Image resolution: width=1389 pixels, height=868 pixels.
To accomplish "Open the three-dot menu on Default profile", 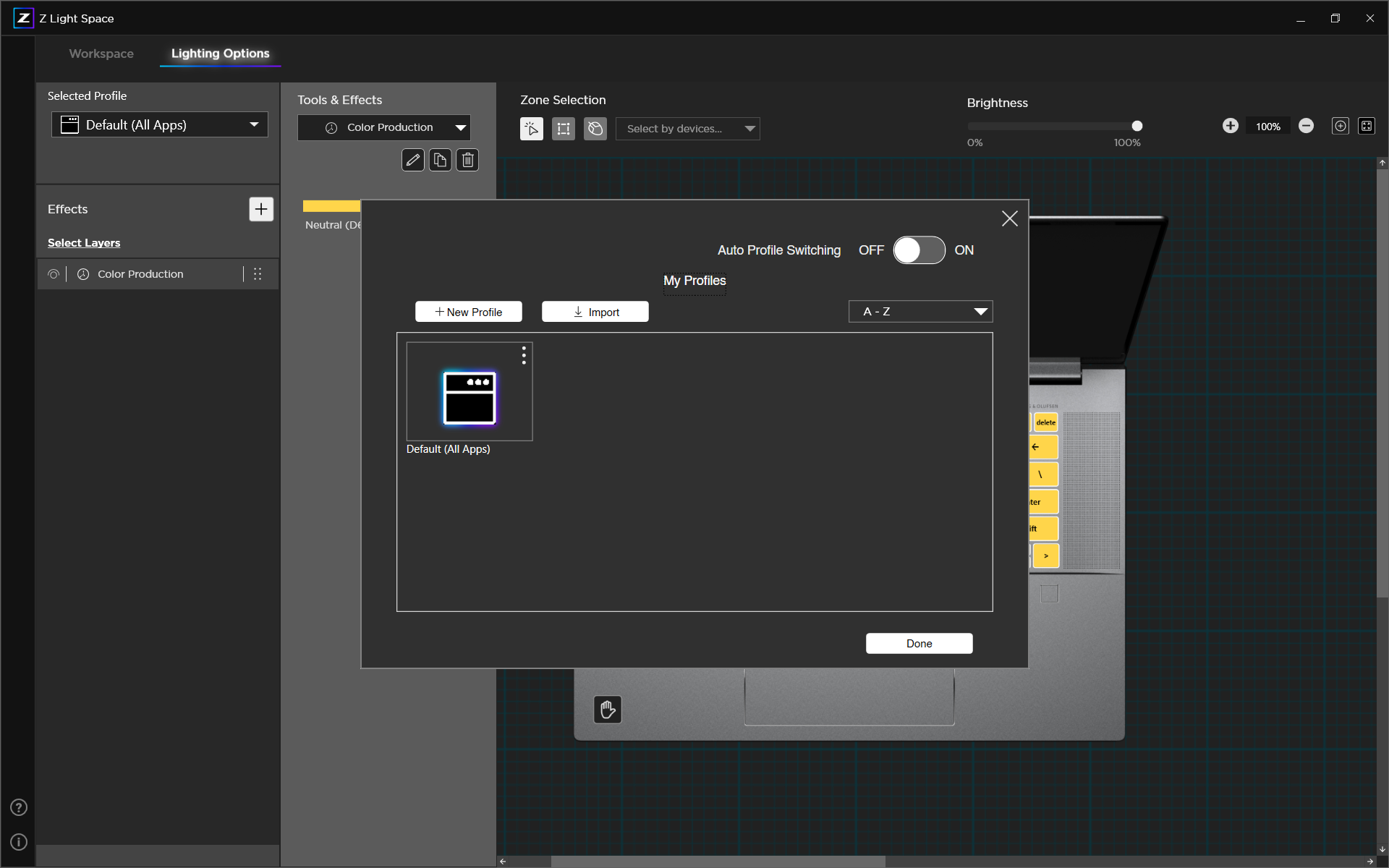I will pos(524,355).
